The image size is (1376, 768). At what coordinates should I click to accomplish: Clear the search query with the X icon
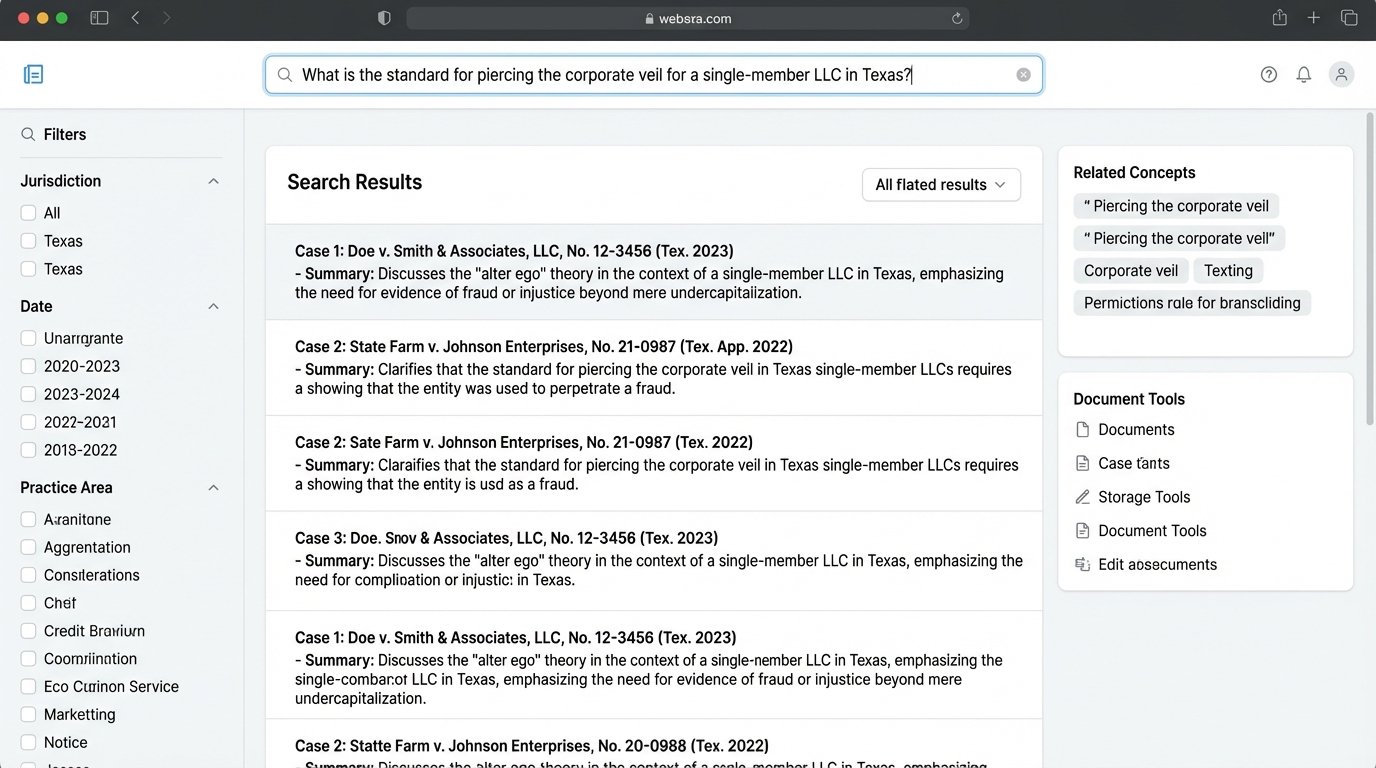pos(1023,75)
